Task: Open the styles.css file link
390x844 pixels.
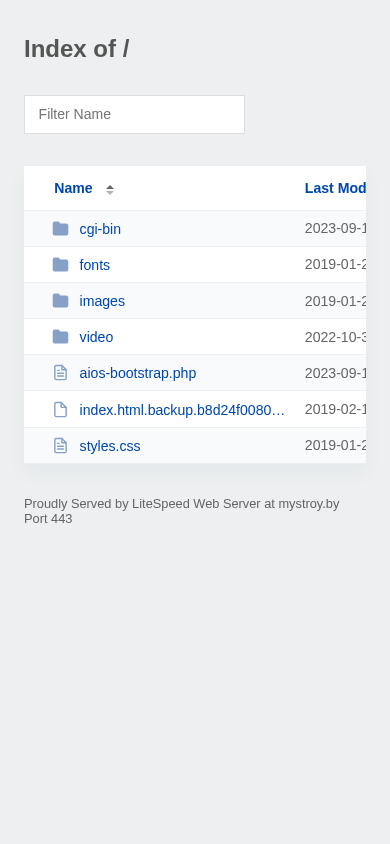Action: pyautogui.click(x=110, y=446)
